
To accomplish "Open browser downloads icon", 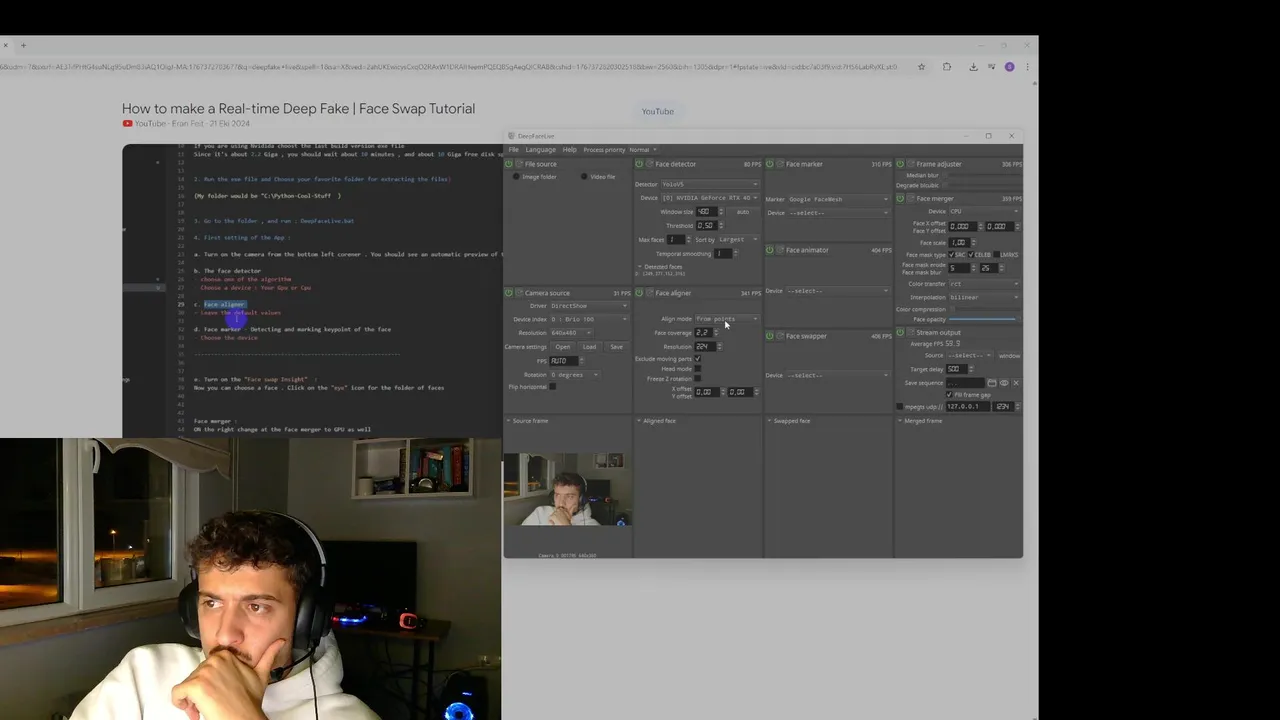I will pos(973,67).
